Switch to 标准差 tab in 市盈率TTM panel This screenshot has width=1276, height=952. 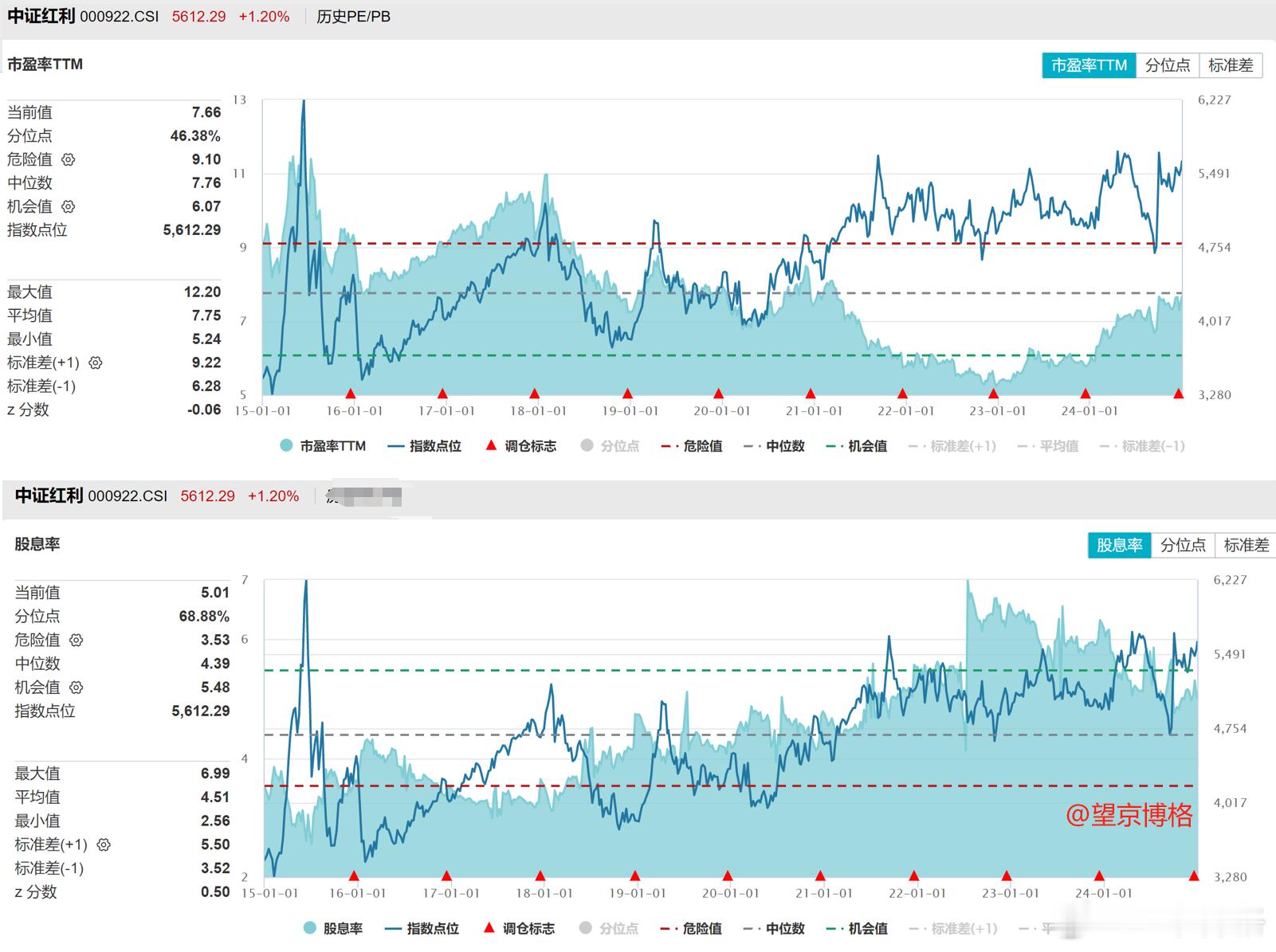coord(1231,65)
